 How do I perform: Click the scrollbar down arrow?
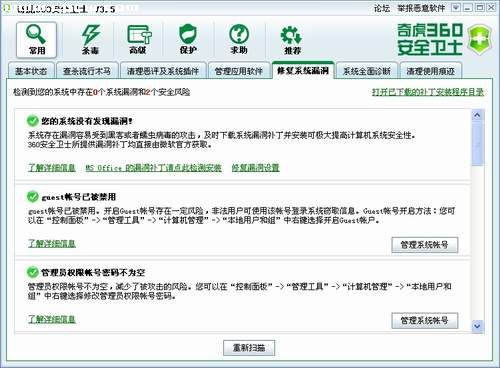(x=477, y=326)
